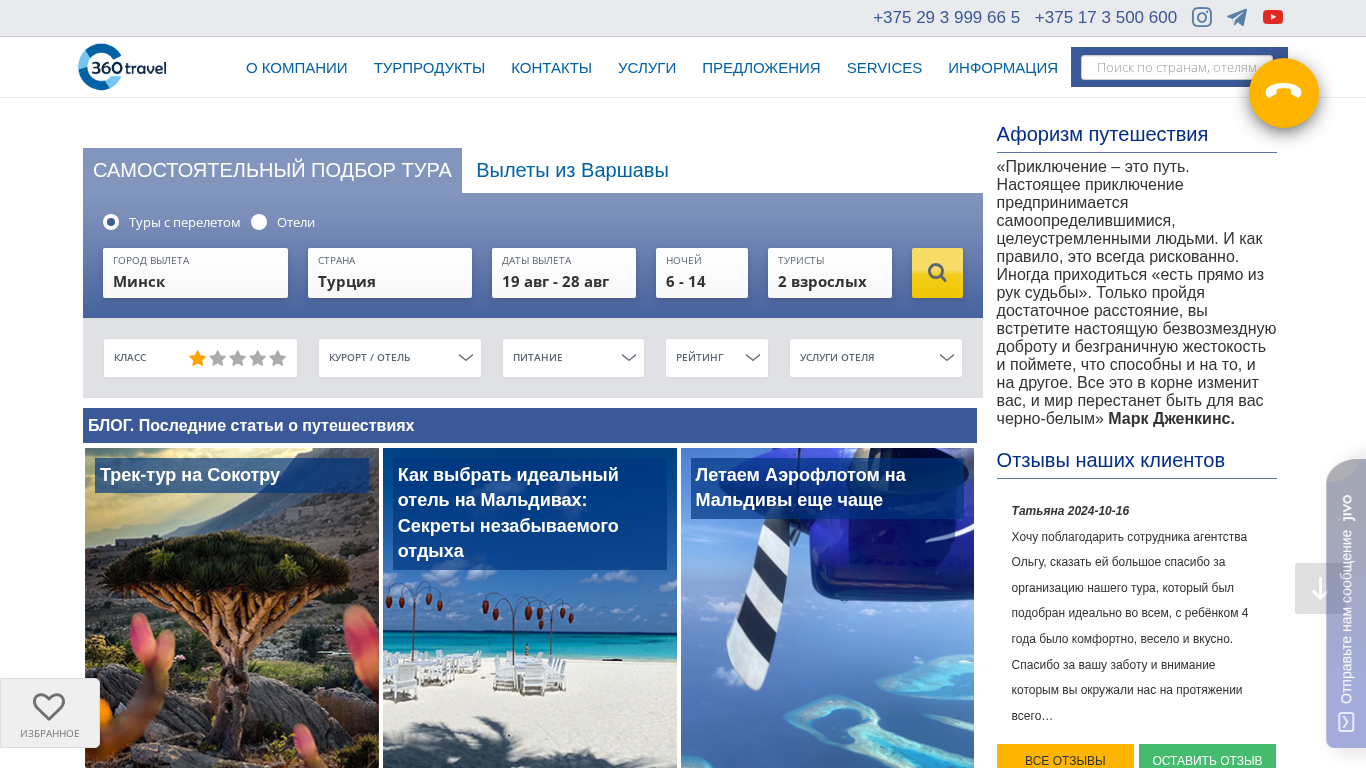Expand the Питание dropdown
The height and width of the screenshot is (768, 1366).
pos(573,358)
